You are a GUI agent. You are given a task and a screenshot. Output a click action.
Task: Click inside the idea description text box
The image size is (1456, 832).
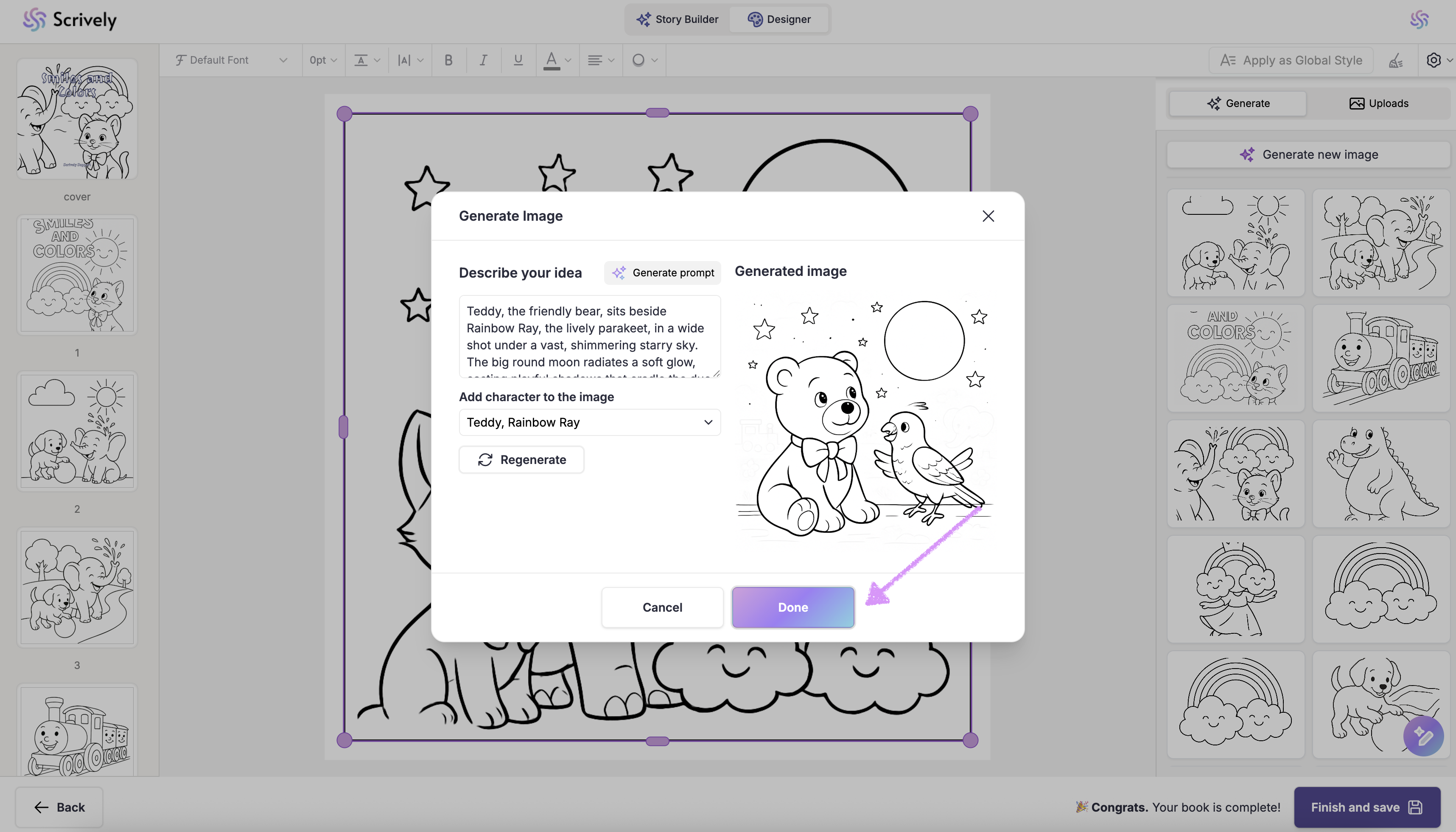click(x=589, y=336)
